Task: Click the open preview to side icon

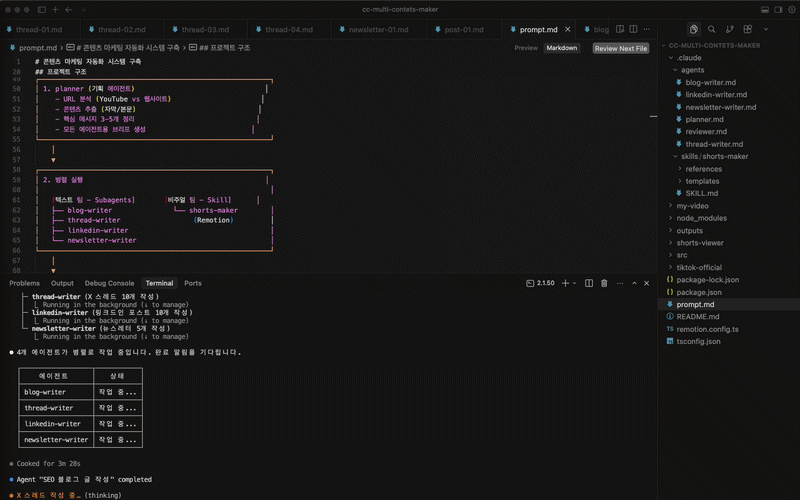Action: coord(620,29)
